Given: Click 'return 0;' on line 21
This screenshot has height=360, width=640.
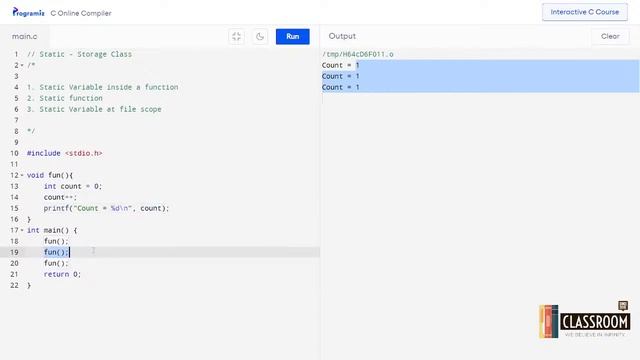Looking at the screenshot, I should 62,274.
